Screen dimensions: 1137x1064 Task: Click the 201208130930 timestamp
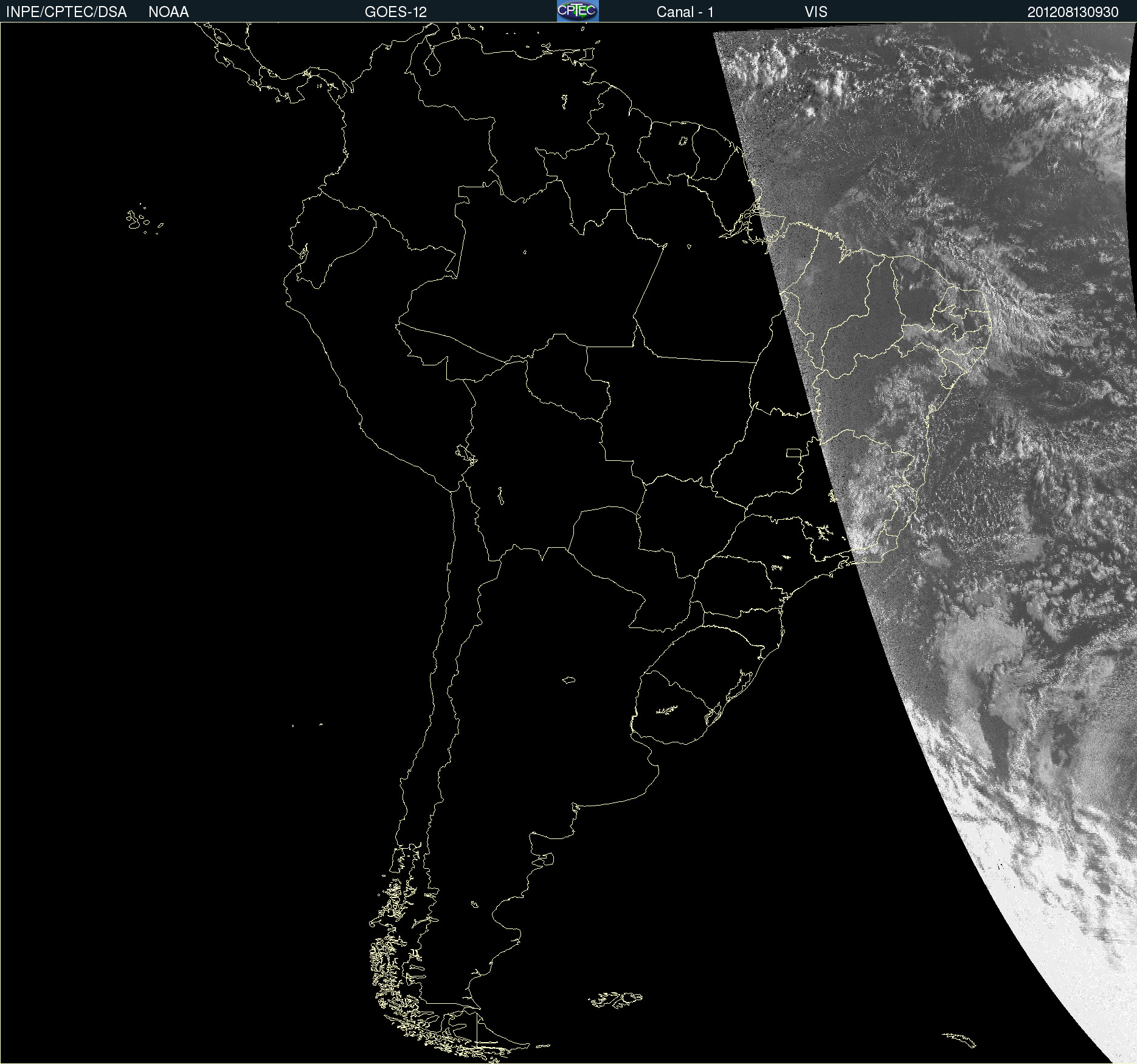coord(1073,12)
